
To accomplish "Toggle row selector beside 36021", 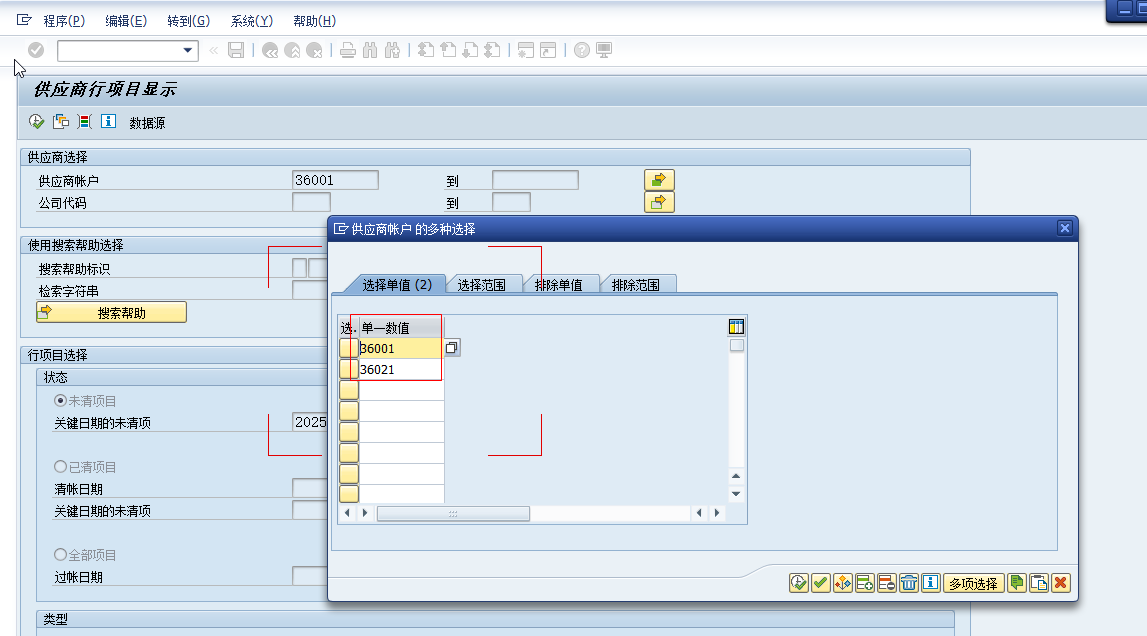I will [x=349, y=369].
